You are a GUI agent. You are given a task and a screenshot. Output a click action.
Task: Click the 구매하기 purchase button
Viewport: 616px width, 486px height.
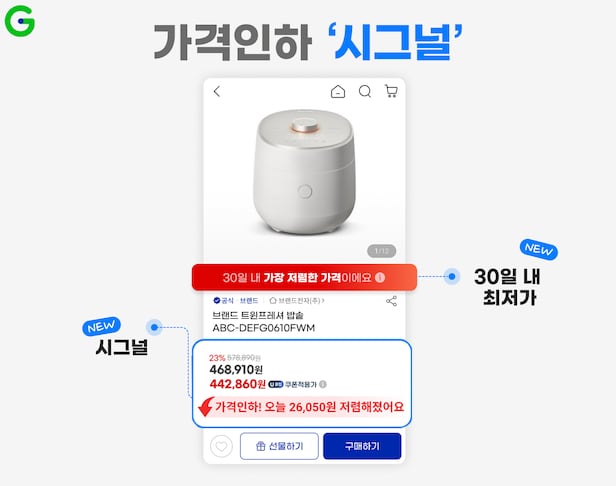362,446
